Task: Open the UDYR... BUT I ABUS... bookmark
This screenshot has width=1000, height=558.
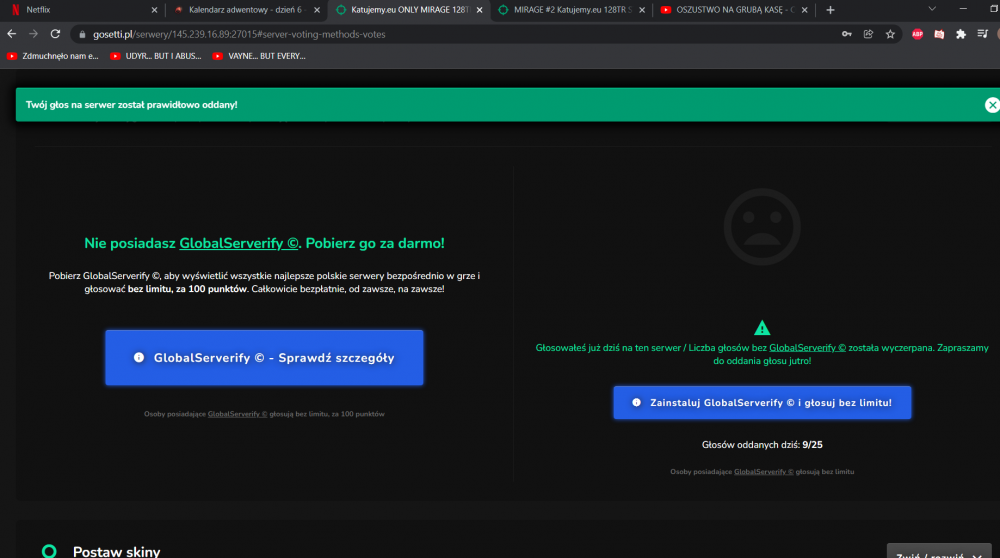Action: (156, 56)
